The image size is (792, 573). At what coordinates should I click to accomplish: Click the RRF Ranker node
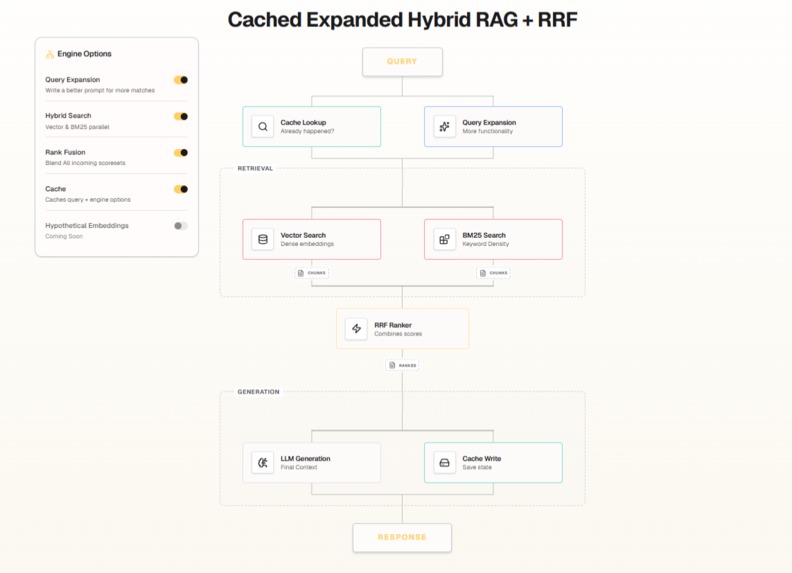(403, 329)
